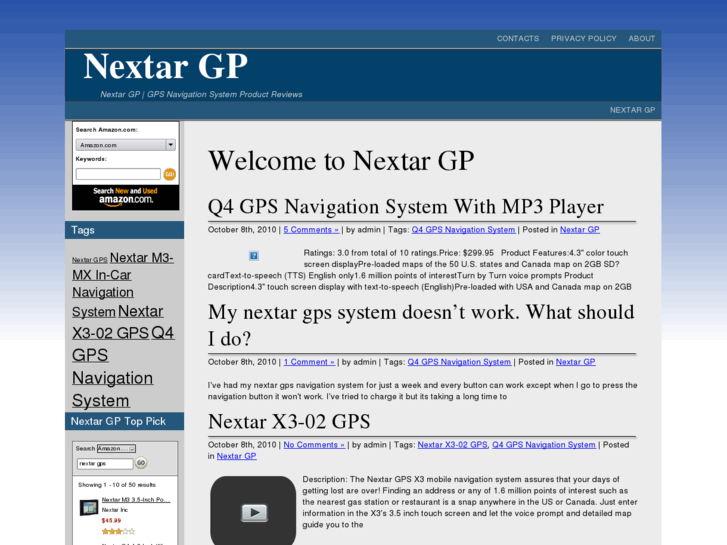Open the 'My nextar gps system doesn't work' post
This screenshot has width=727, height=545.
tap(421, 325)
